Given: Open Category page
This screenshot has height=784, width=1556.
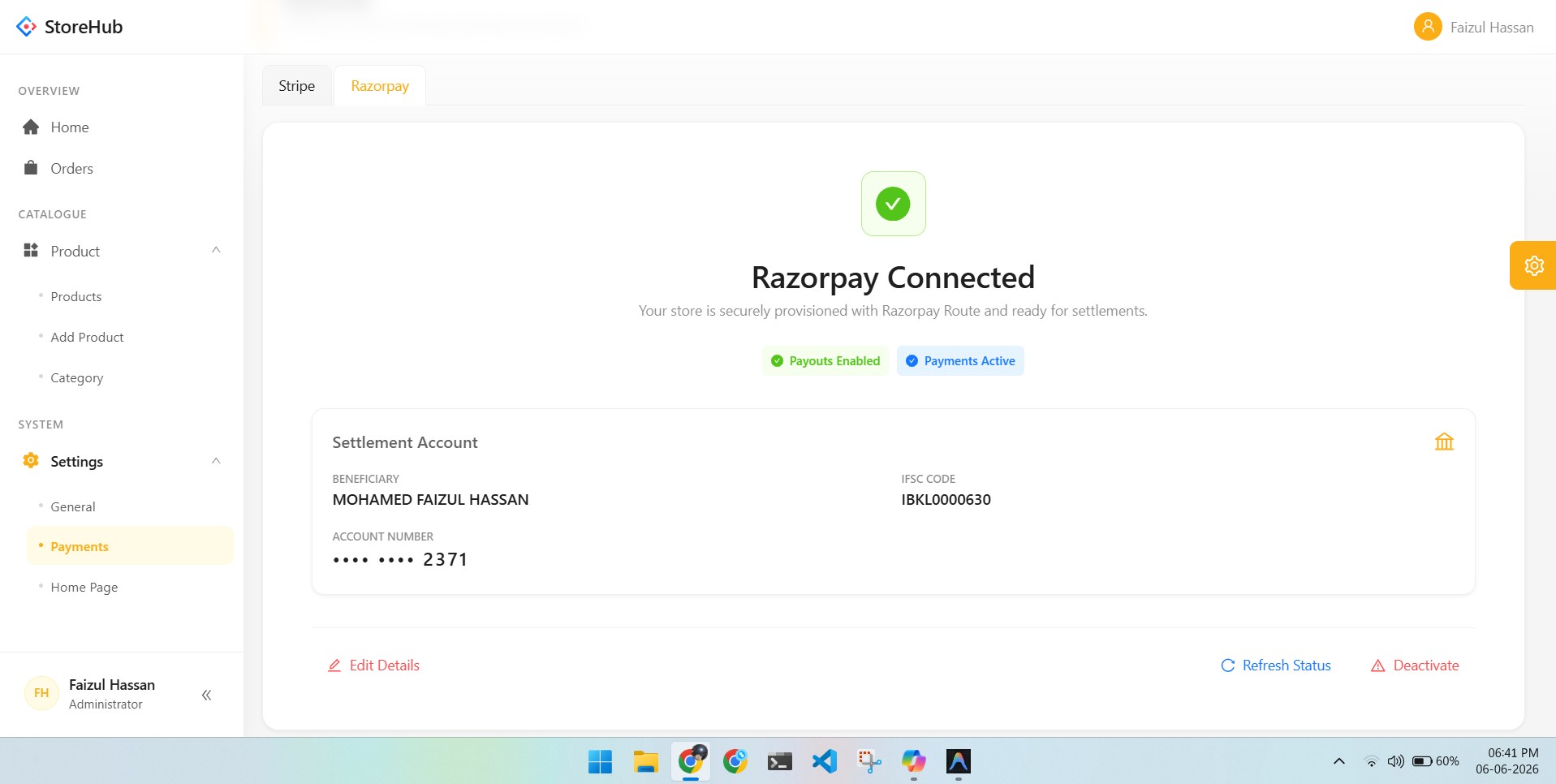Looking at the screenshot, I should [x=77, y=377].
